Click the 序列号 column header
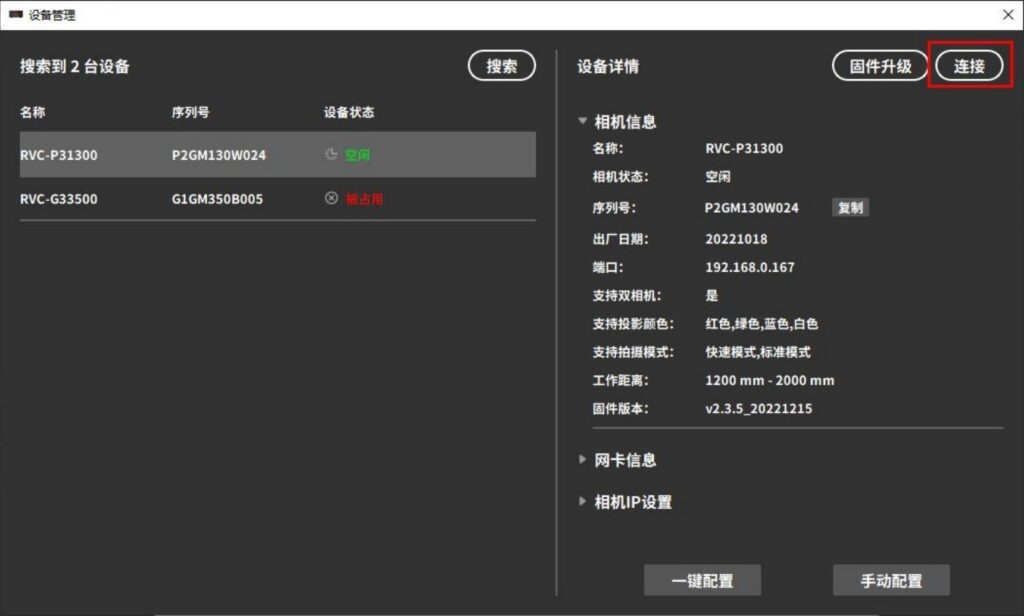This screenshot has width=1024, height=616. coord(190,112)
